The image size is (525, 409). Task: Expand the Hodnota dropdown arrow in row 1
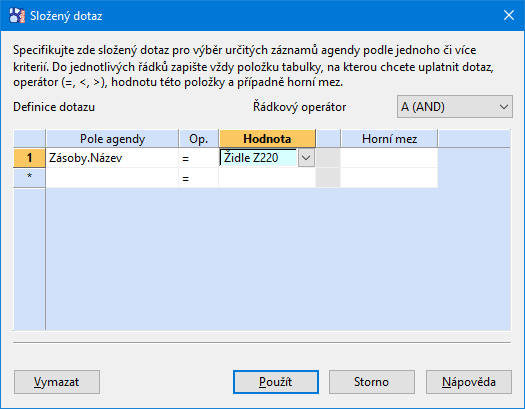tap(306, 158)
